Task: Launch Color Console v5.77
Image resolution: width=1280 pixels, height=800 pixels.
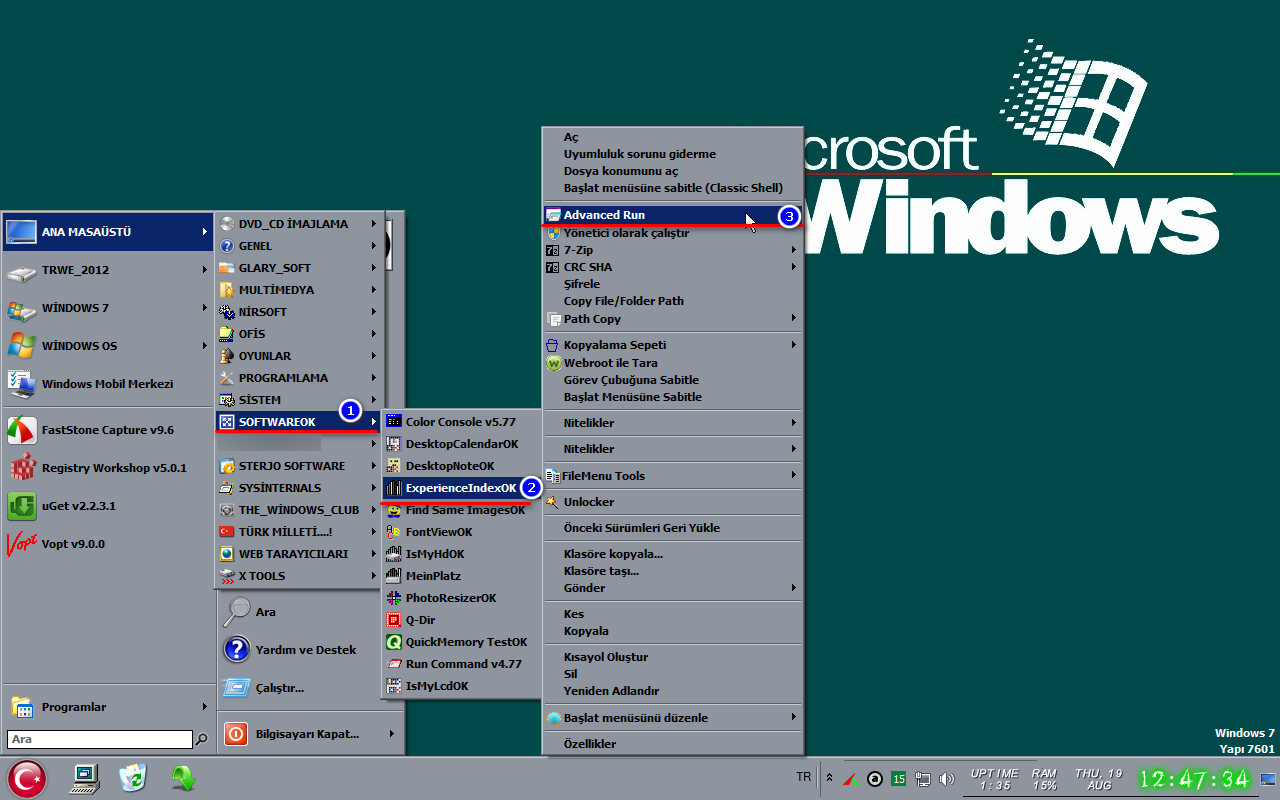Action: [462, 422]
